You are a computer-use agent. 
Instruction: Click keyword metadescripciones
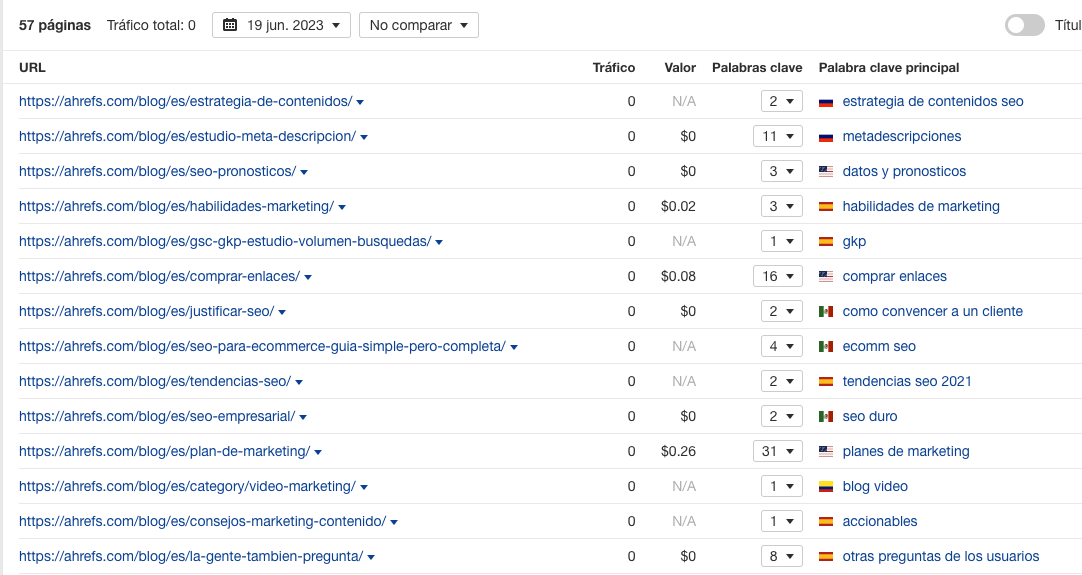(902, 137)
